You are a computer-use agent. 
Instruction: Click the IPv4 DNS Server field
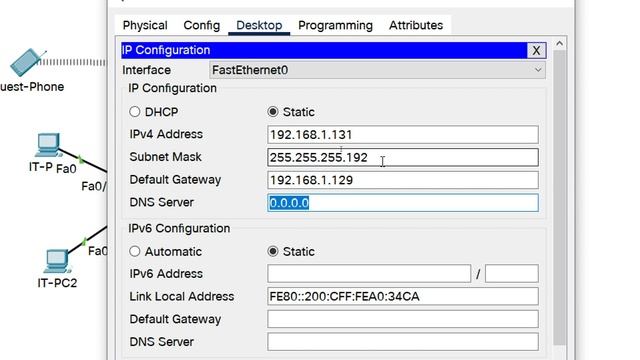[x=403, y=203]
